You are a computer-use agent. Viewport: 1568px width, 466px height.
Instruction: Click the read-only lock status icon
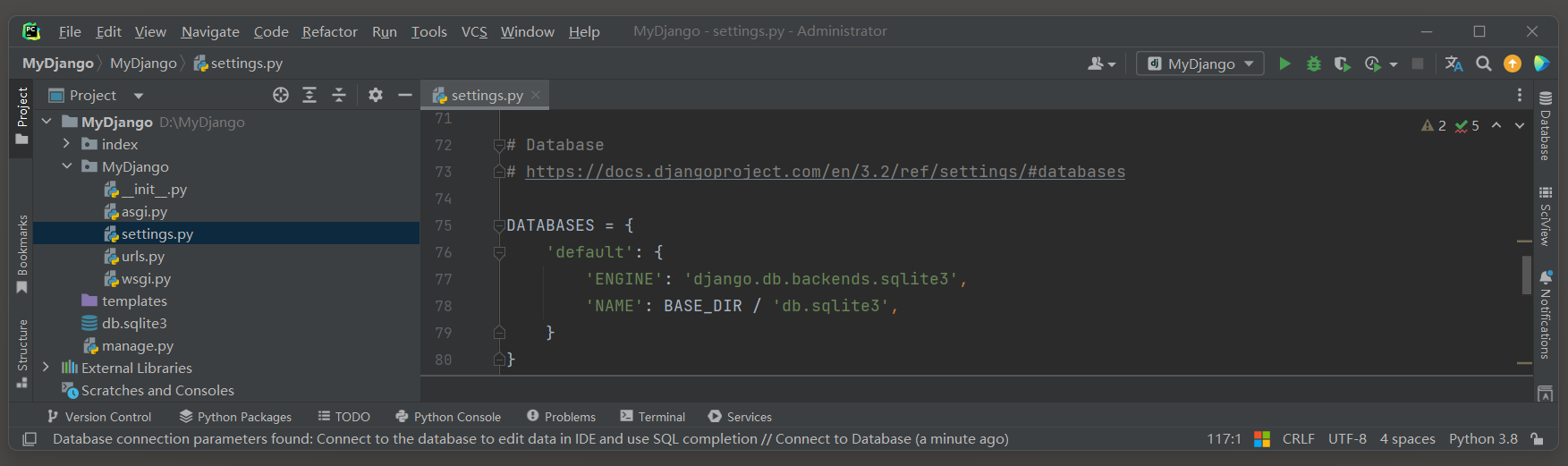pos(1537,438)
